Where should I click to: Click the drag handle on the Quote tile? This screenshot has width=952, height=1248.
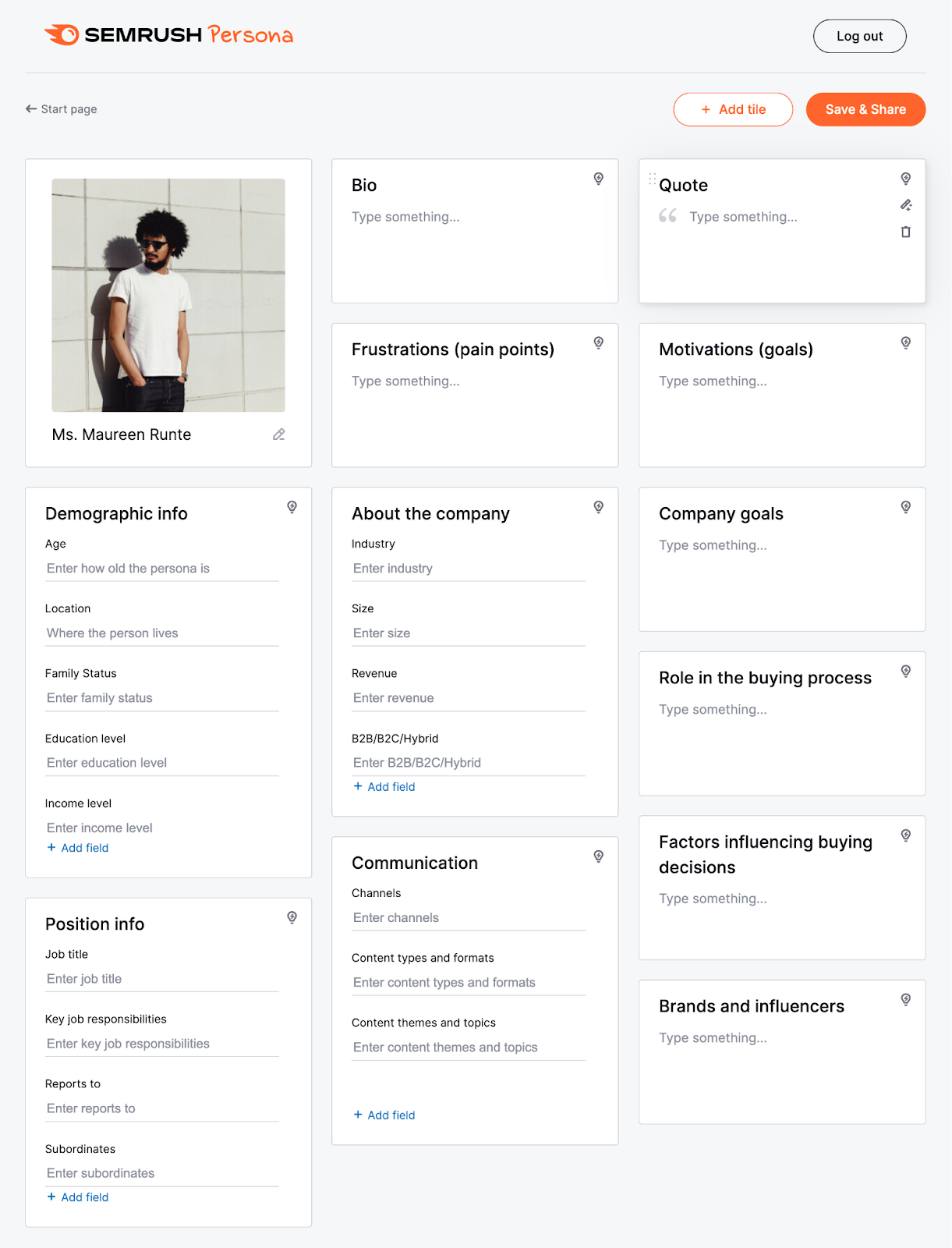point(651,180)
